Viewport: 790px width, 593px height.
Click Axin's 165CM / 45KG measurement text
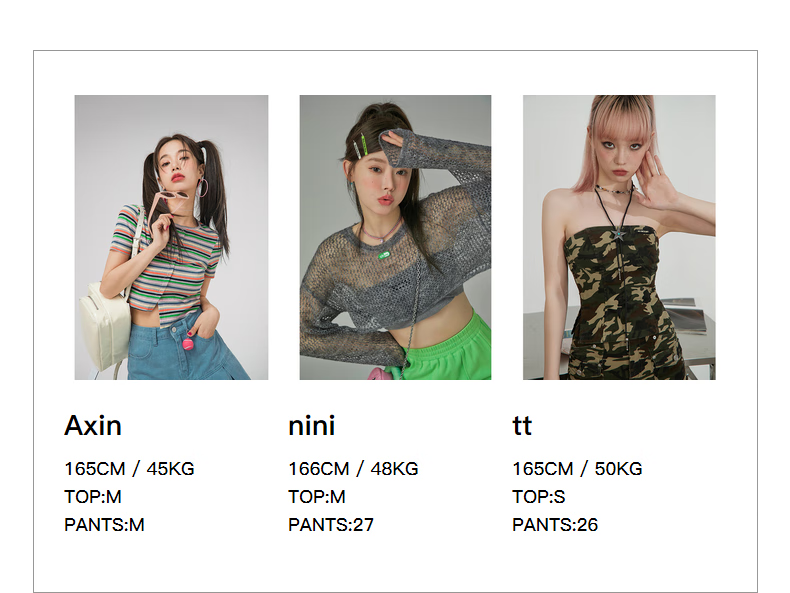tap(129, 469)
